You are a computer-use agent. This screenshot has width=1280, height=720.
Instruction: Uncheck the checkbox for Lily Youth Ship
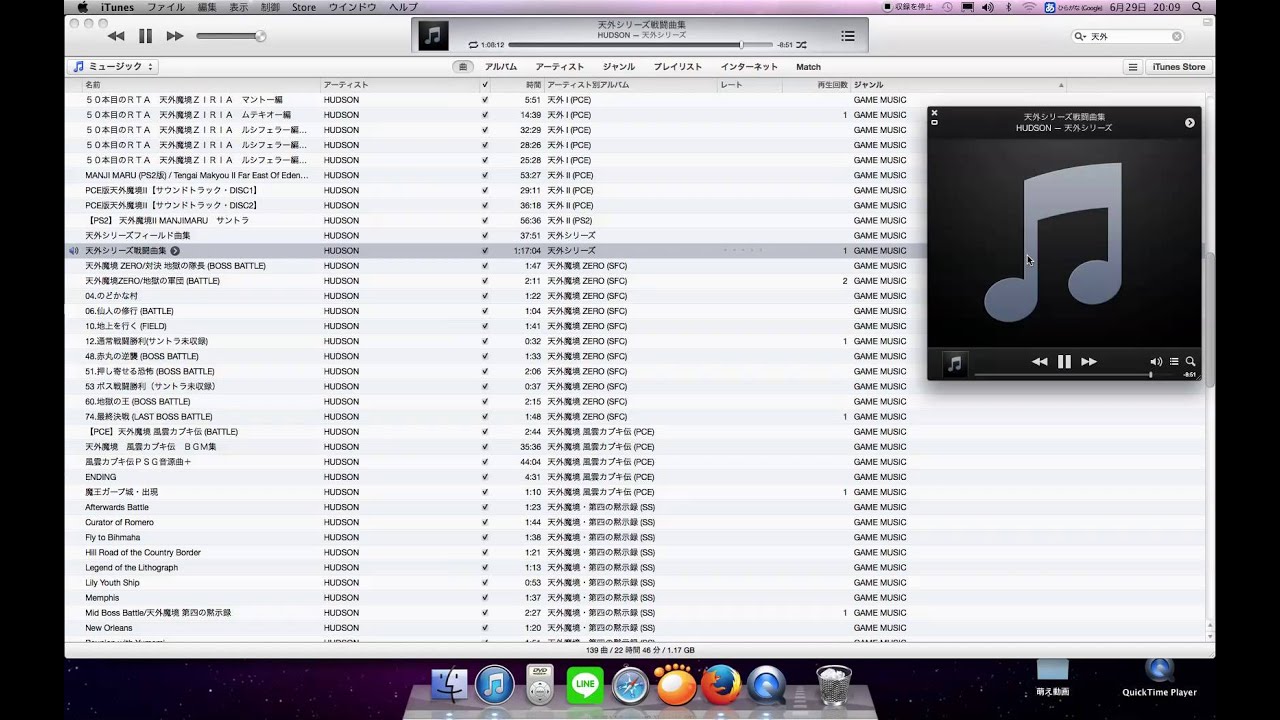click(x=485, y=583)
